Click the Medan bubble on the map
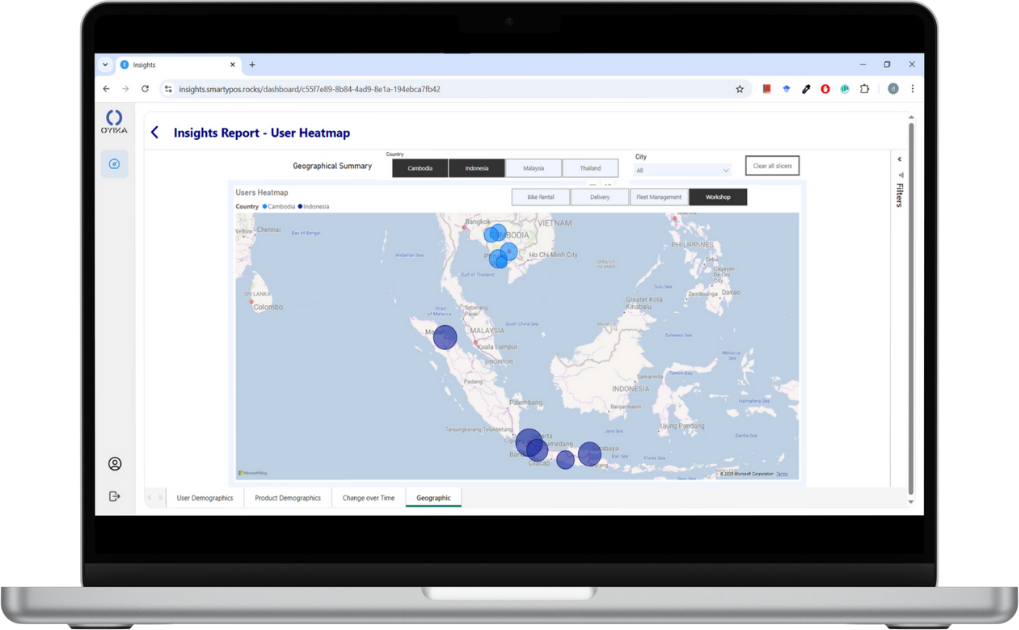1019x630 pixels. [445, 337]
